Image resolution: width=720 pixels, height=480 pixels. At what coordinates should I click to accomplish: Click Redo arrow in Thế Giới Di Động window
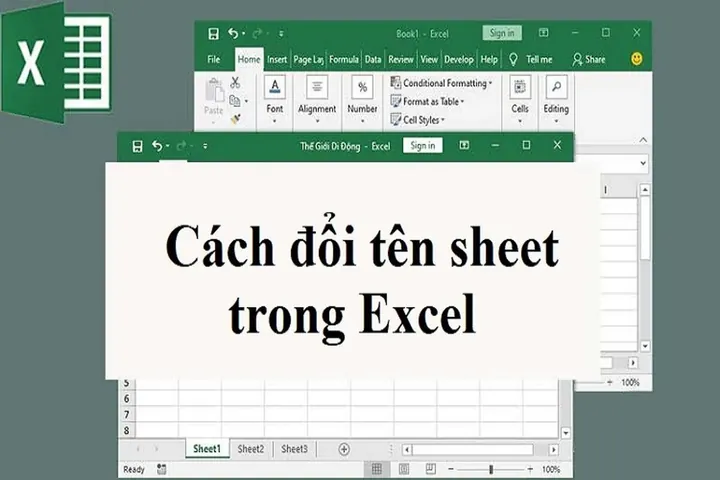pos(181,146)
